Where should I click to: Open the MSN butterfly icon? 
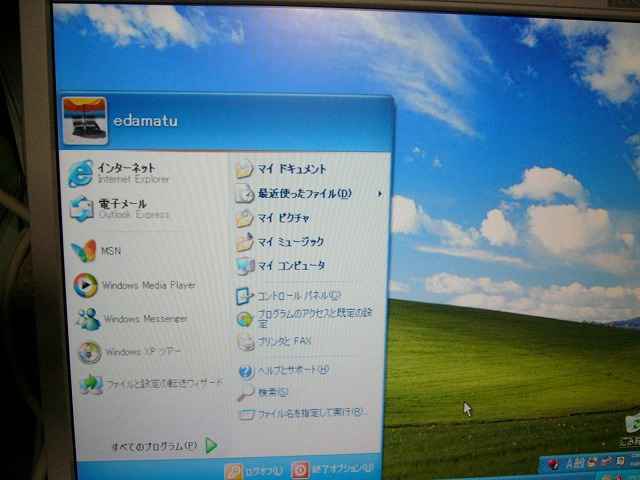pyautogui.click(x=84, y=251)
